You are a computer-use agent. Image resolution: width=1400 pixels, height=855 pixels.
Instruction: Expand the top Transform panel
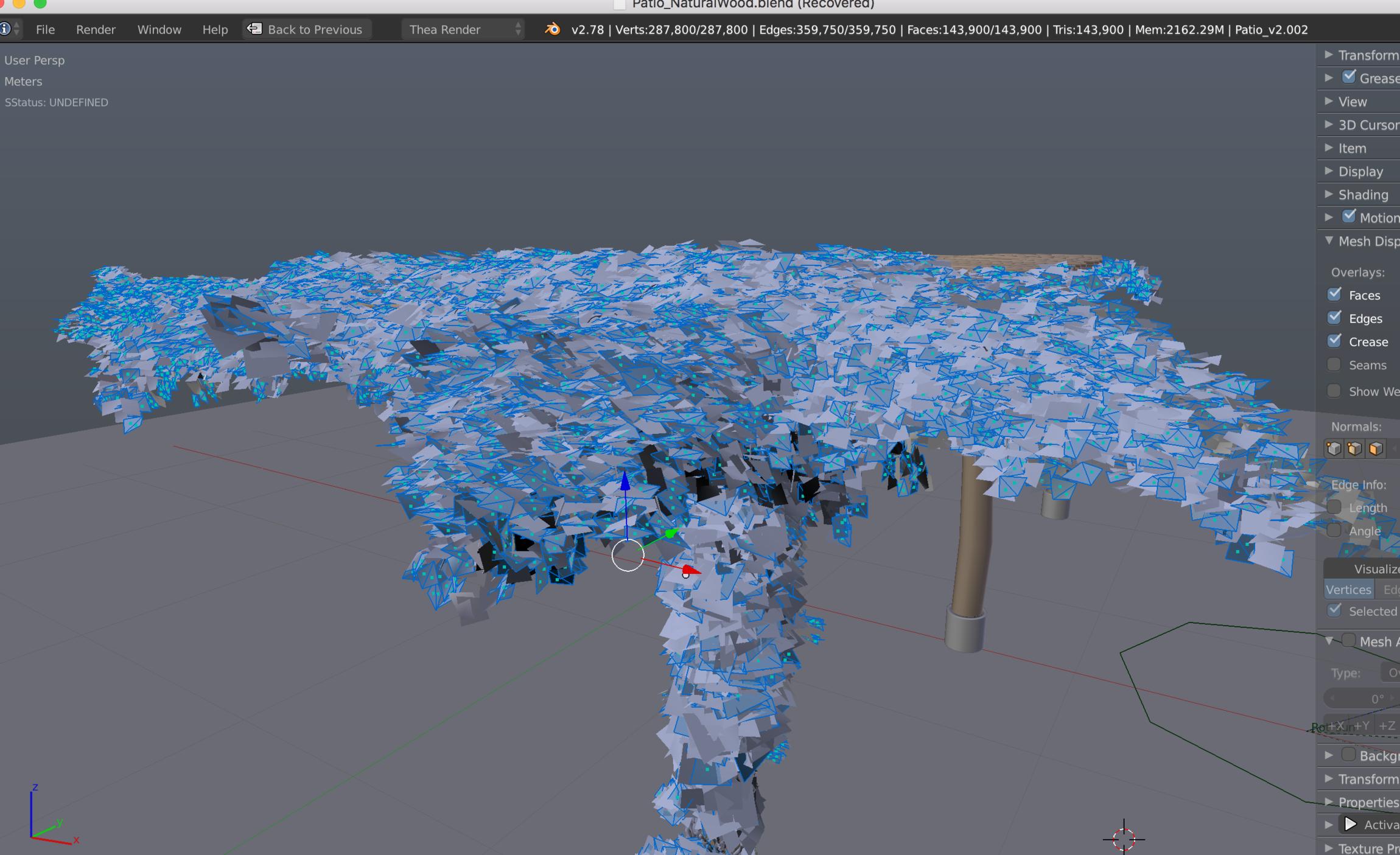click(x=1329, y=55)
